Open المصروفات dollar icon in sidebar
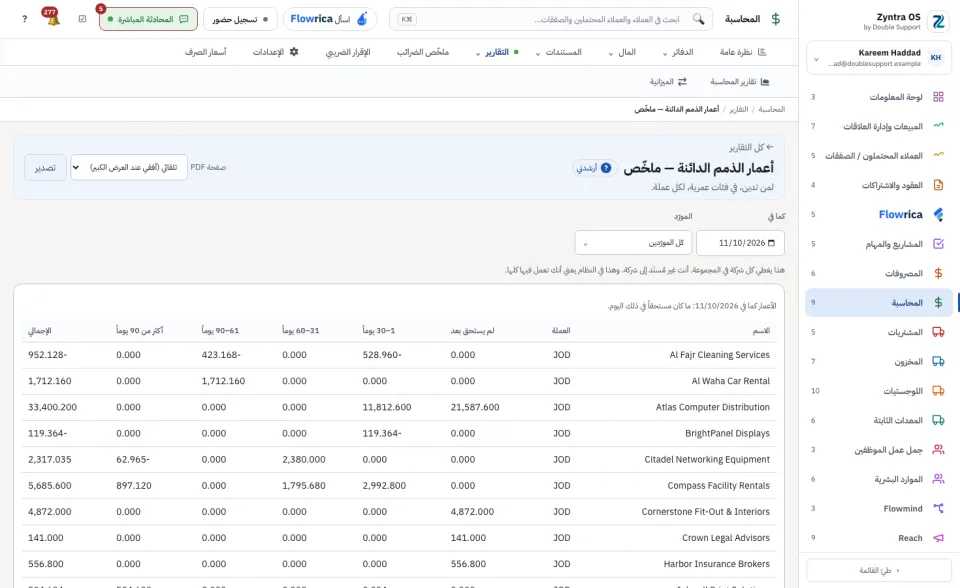 (938, 273)
